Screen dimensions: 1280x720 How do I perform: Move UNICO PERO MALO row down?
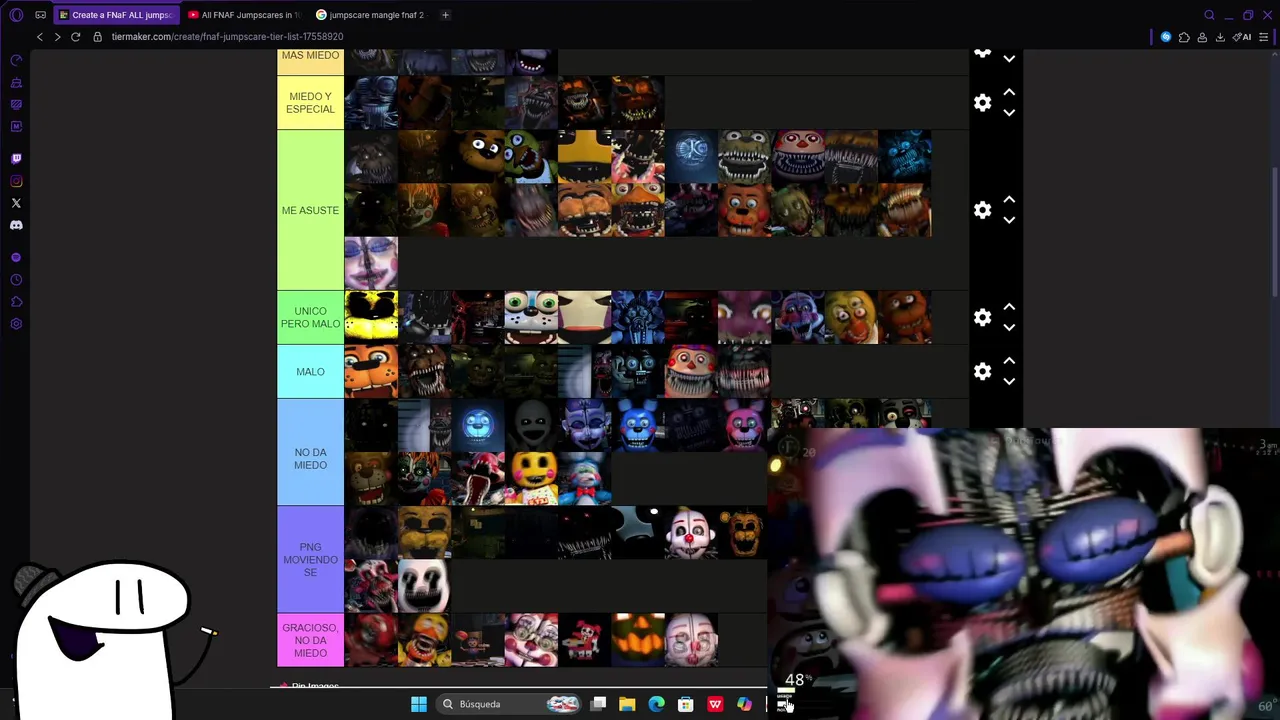(x=1009, y=327)
